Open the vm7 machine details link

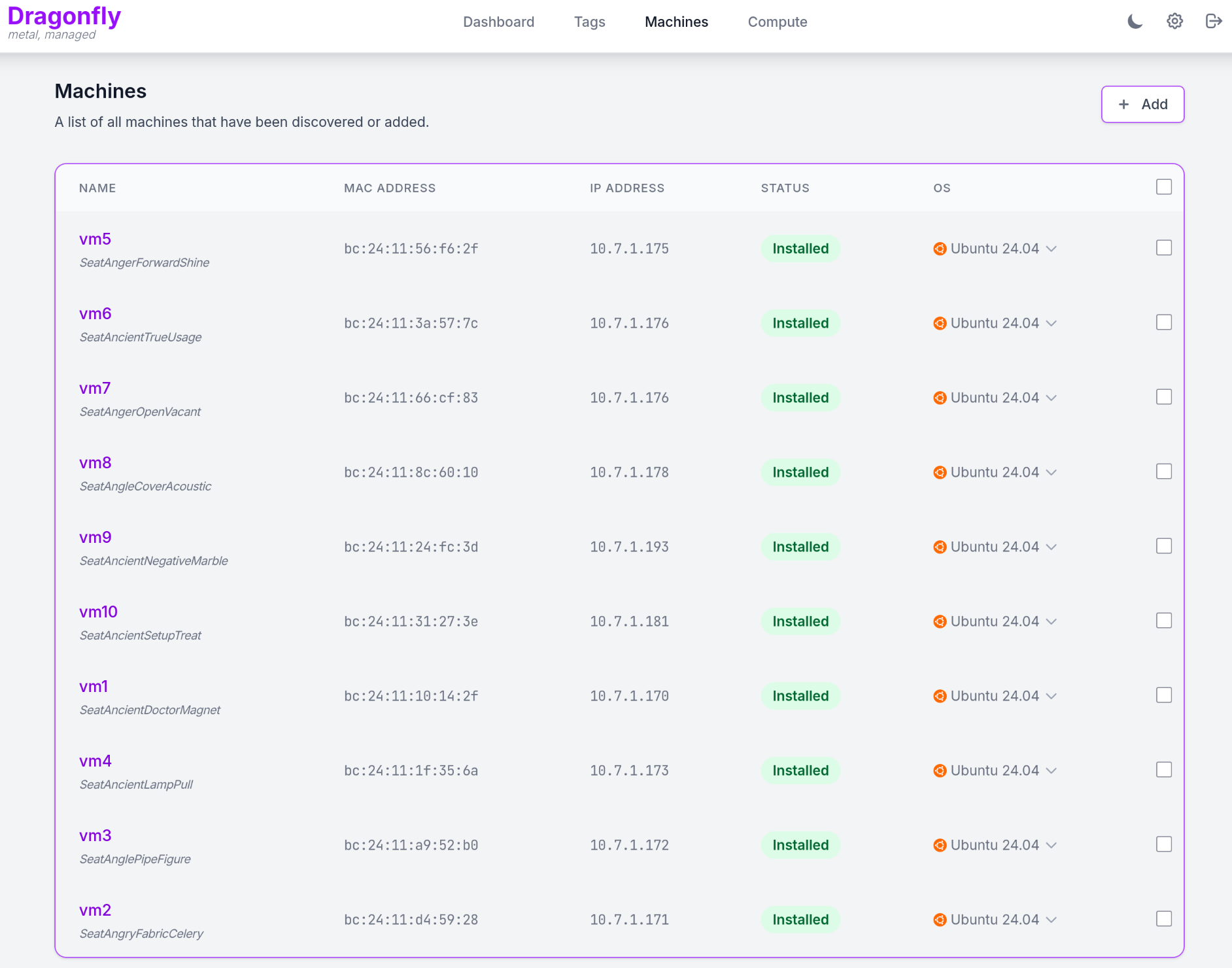tap(94, 388)
